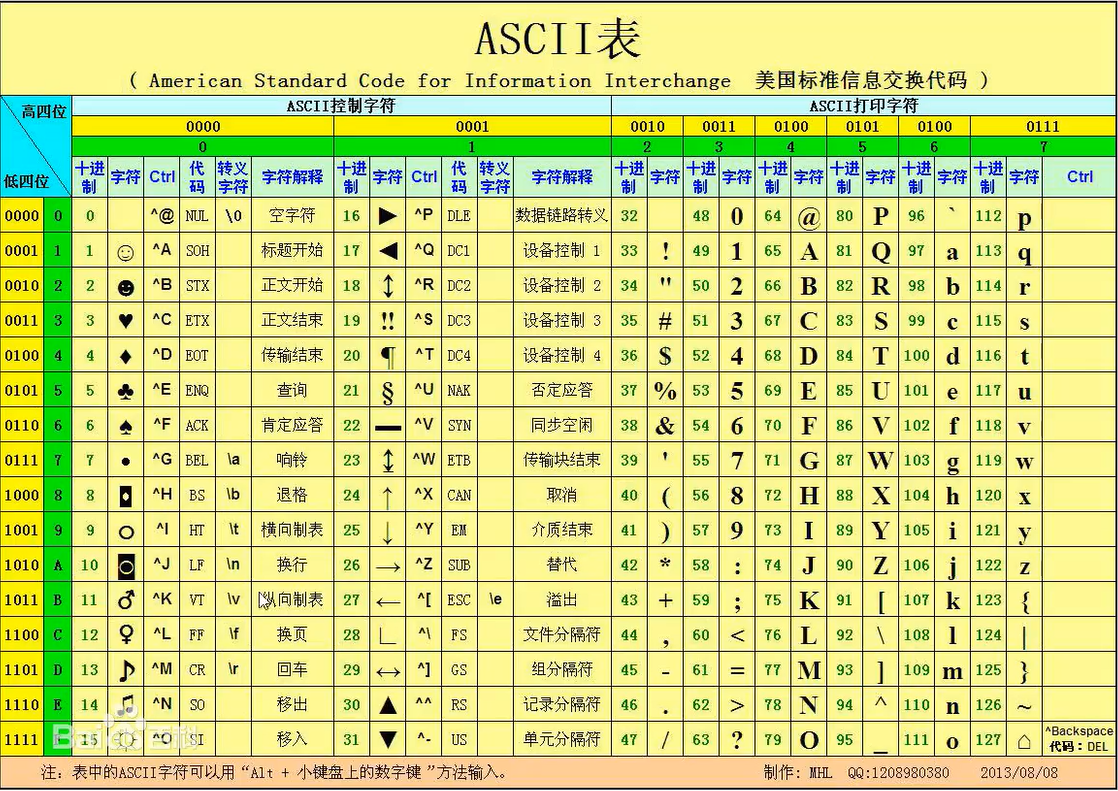Click the "\e" escape character cell

(496, 599)
